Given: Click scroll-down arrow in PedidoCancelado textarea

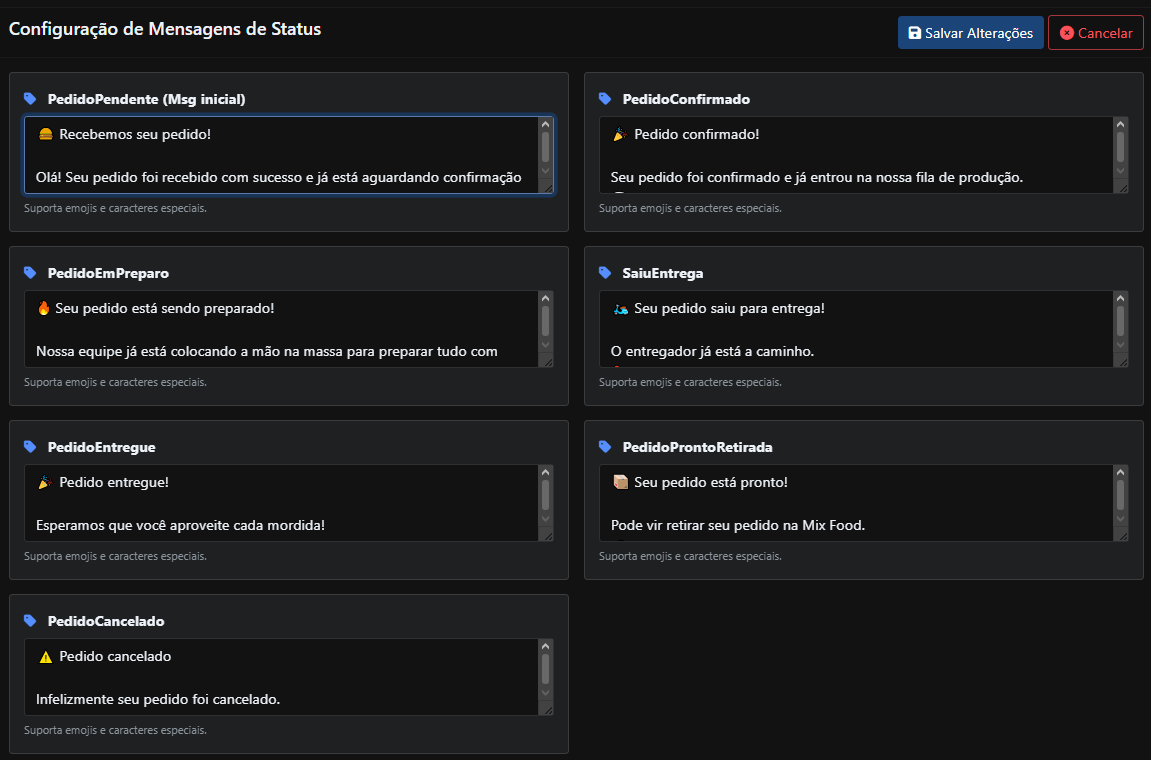Looking at the screenshot, I should point(545,693).
